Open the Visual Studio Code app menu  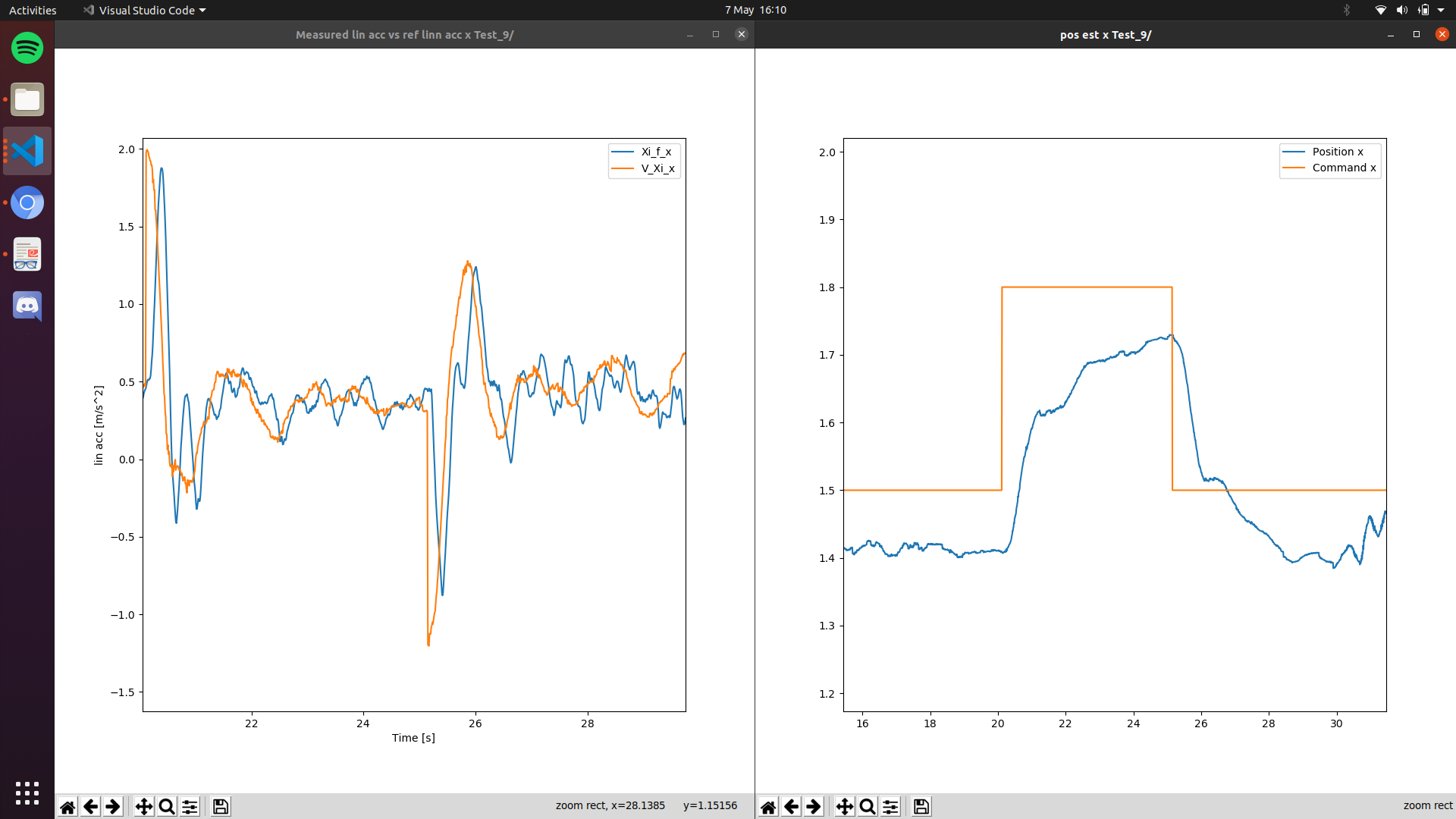[145, 10]
